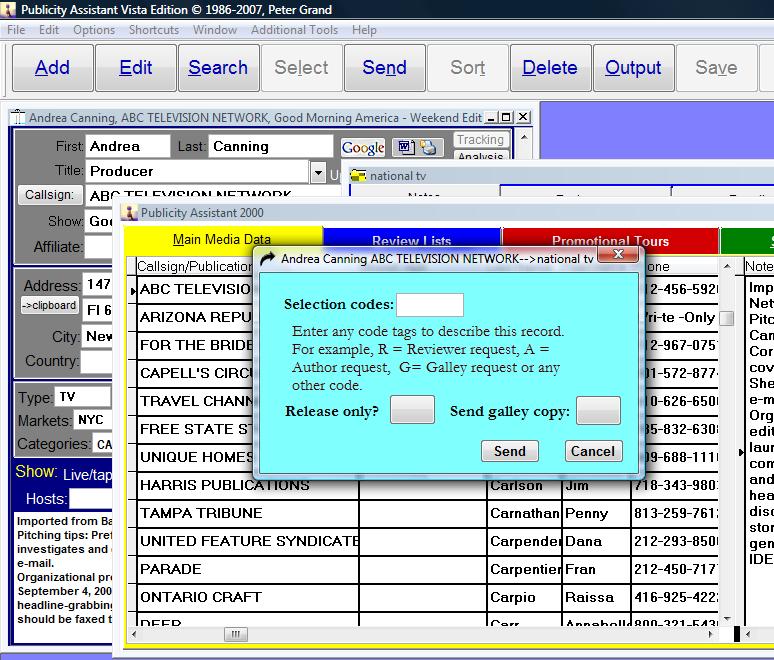Open the File menu

(16, 30)
